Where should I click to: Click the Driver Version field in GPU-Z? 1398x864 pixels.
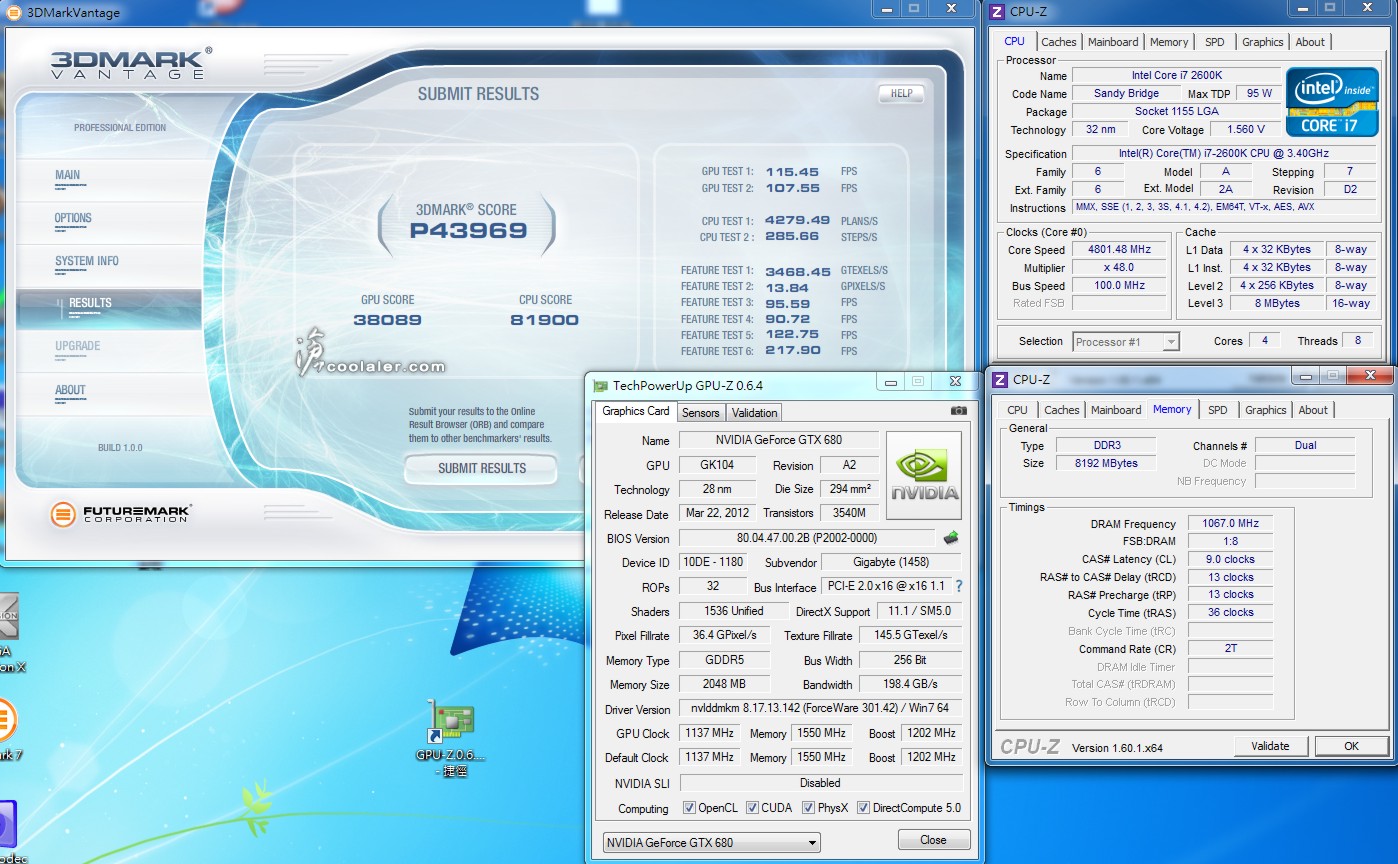coord(820,708)
